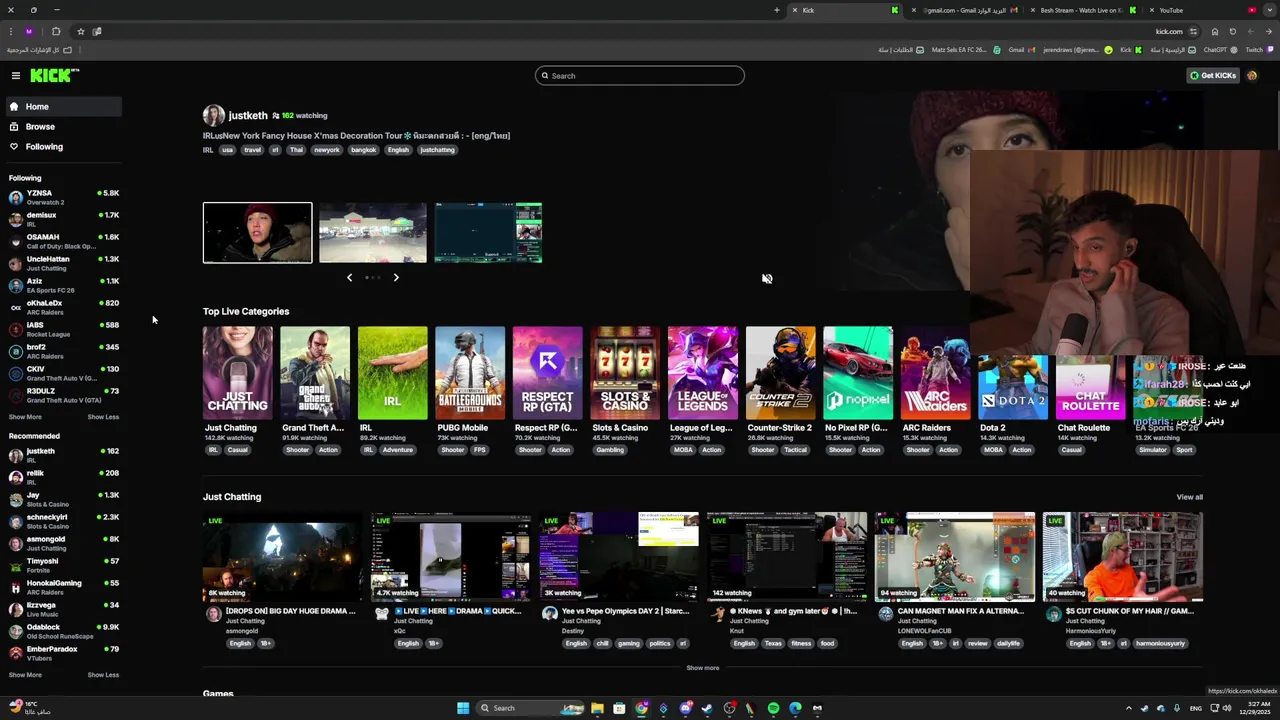The width and height of the screenshot is (1280, 720).
Task: Open Browse in sidebar
Action: (64, 127)
